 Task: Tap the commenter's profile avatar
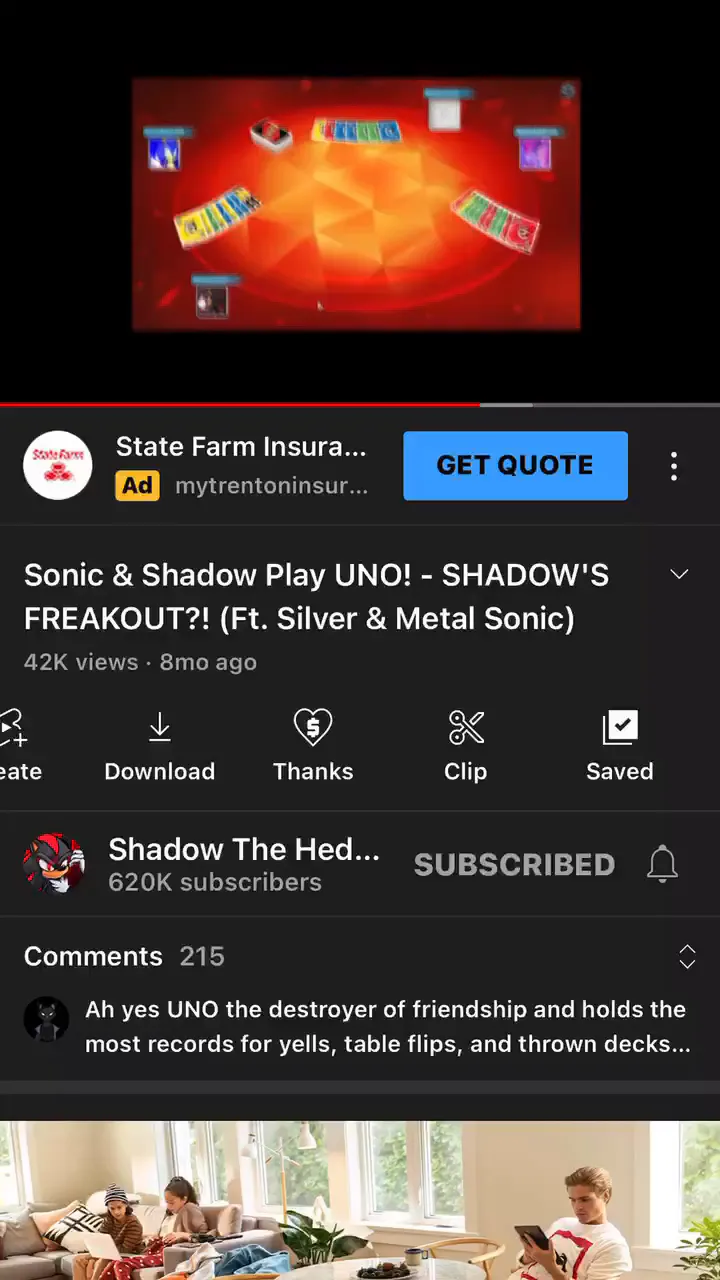46,1019
